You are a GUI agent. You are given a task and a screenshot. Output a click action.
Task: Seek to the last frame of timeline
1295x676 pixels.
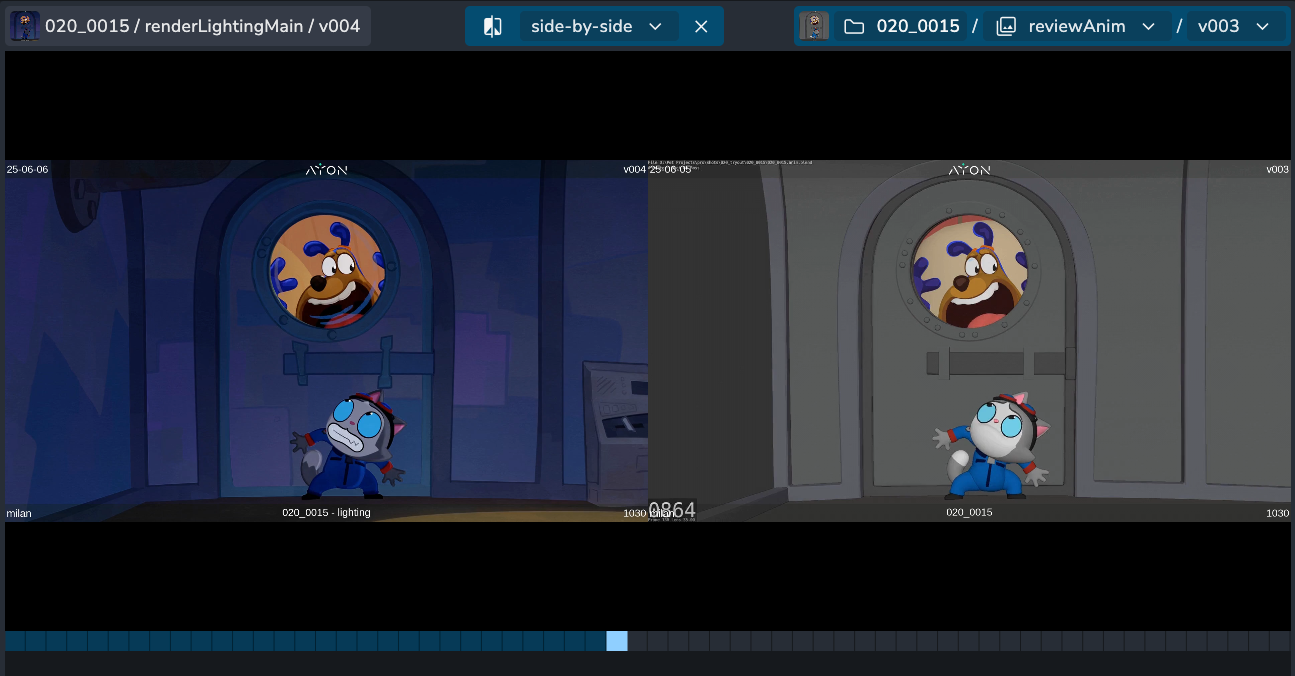(x=1280, y=641)
